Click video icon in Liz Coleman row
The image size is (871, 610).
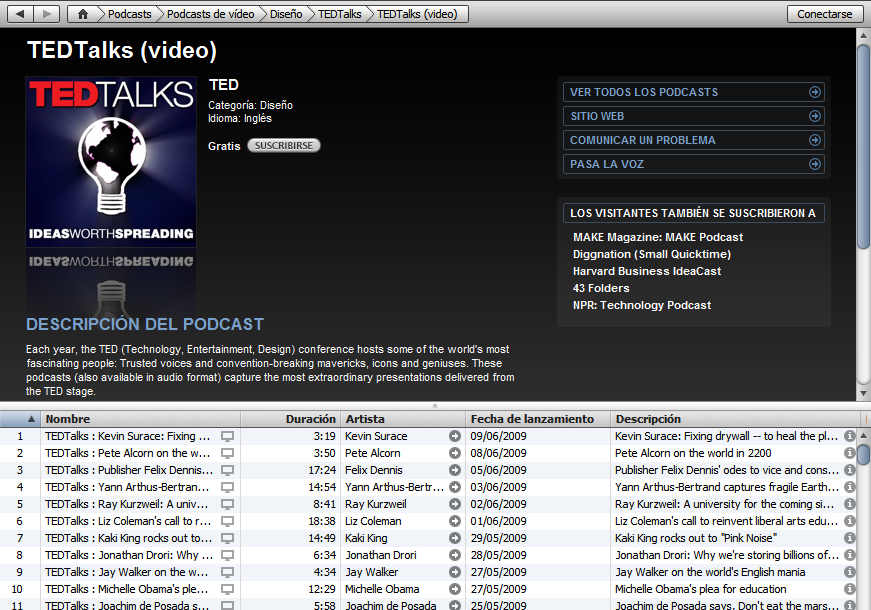click(227, 522)
